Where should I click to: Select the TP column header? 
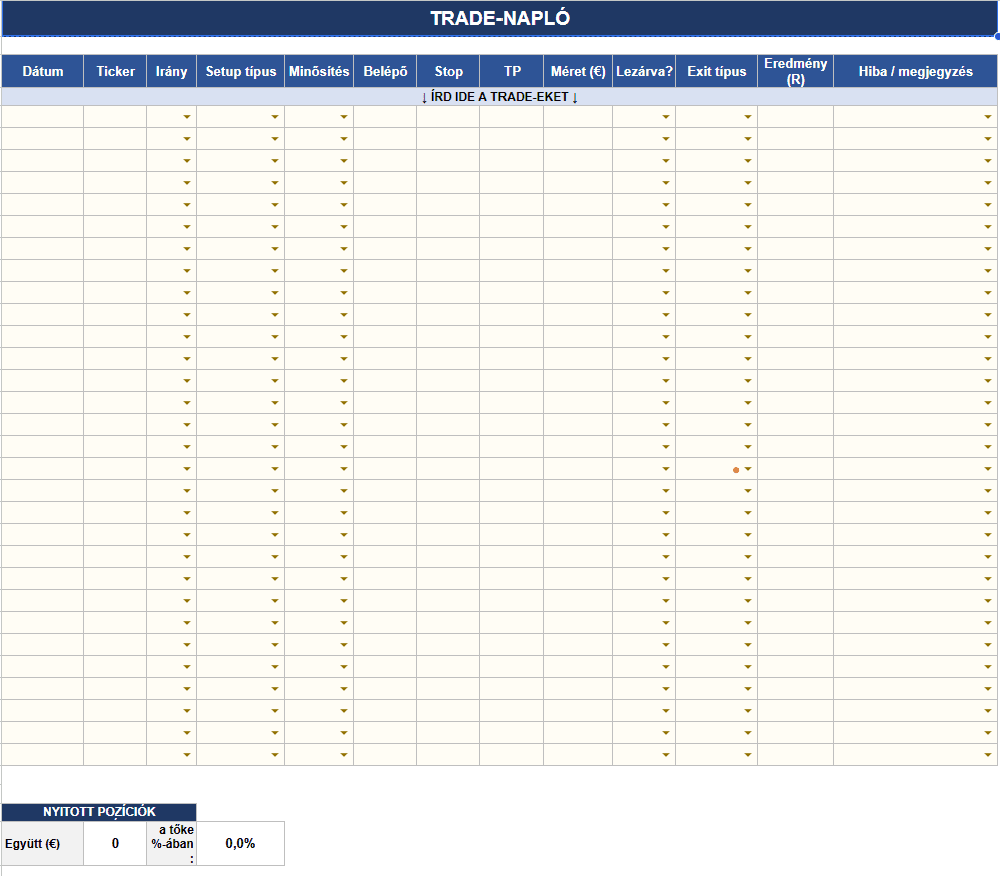click(x=512, y=71)
